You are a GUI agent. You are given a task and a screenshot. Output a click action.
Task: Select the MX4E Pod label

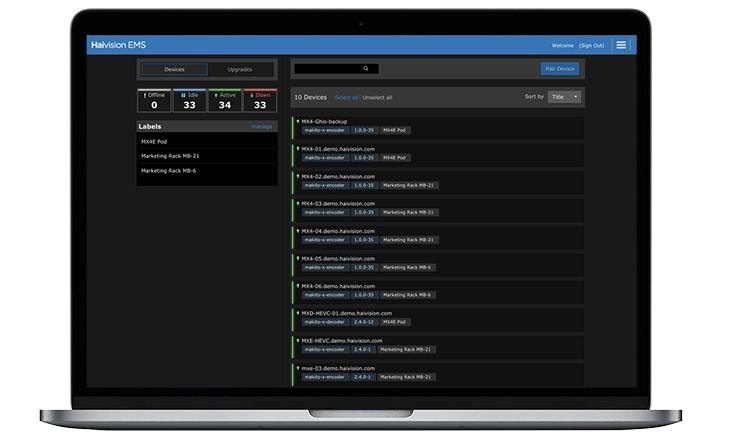tap(207, 142)
